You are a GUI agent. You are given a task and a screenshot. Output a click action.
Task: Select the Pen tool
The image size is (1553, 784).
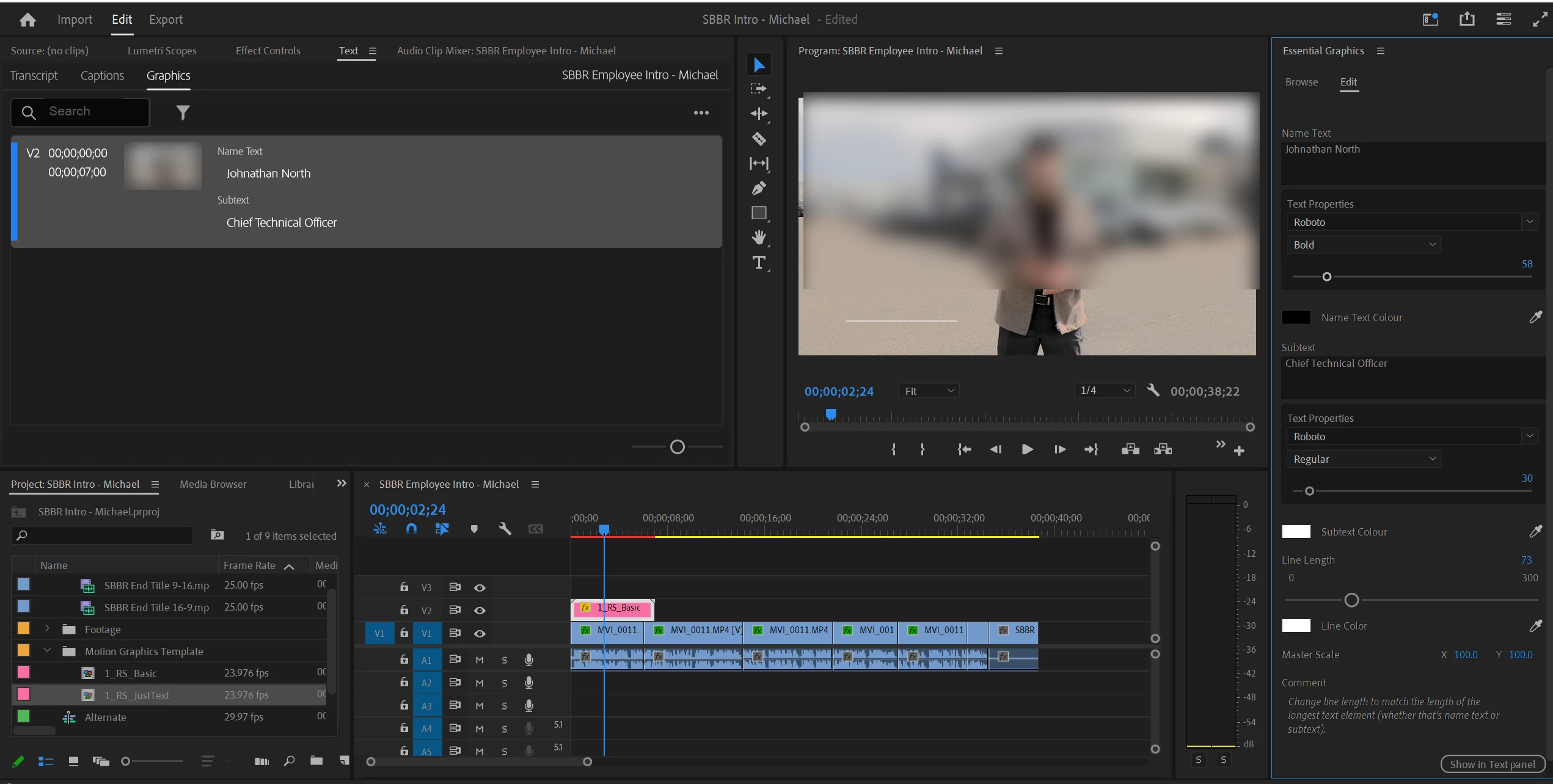(x=759, y=188)
